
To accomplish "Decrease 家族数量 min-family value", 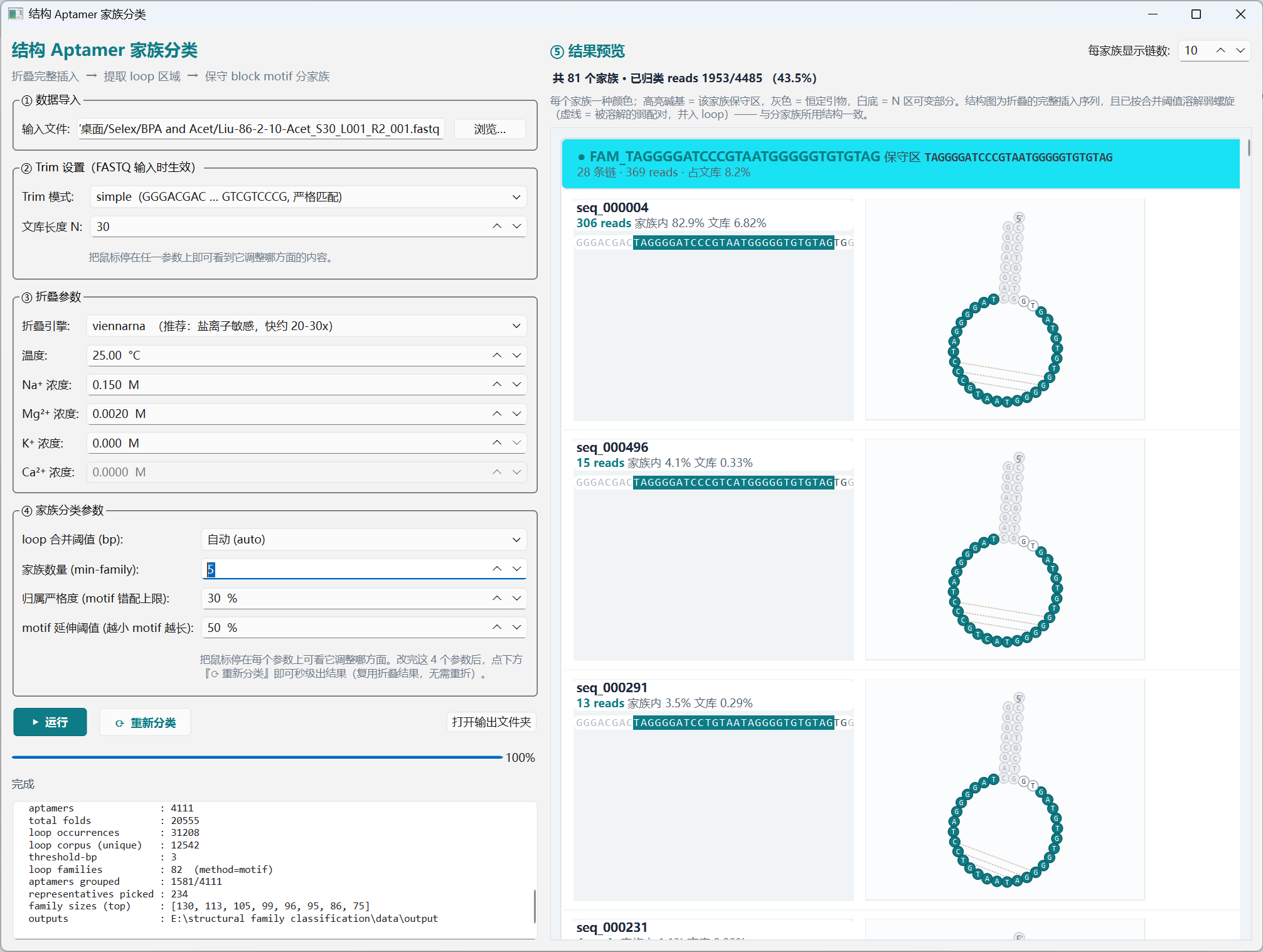I will tap(516, 569).
